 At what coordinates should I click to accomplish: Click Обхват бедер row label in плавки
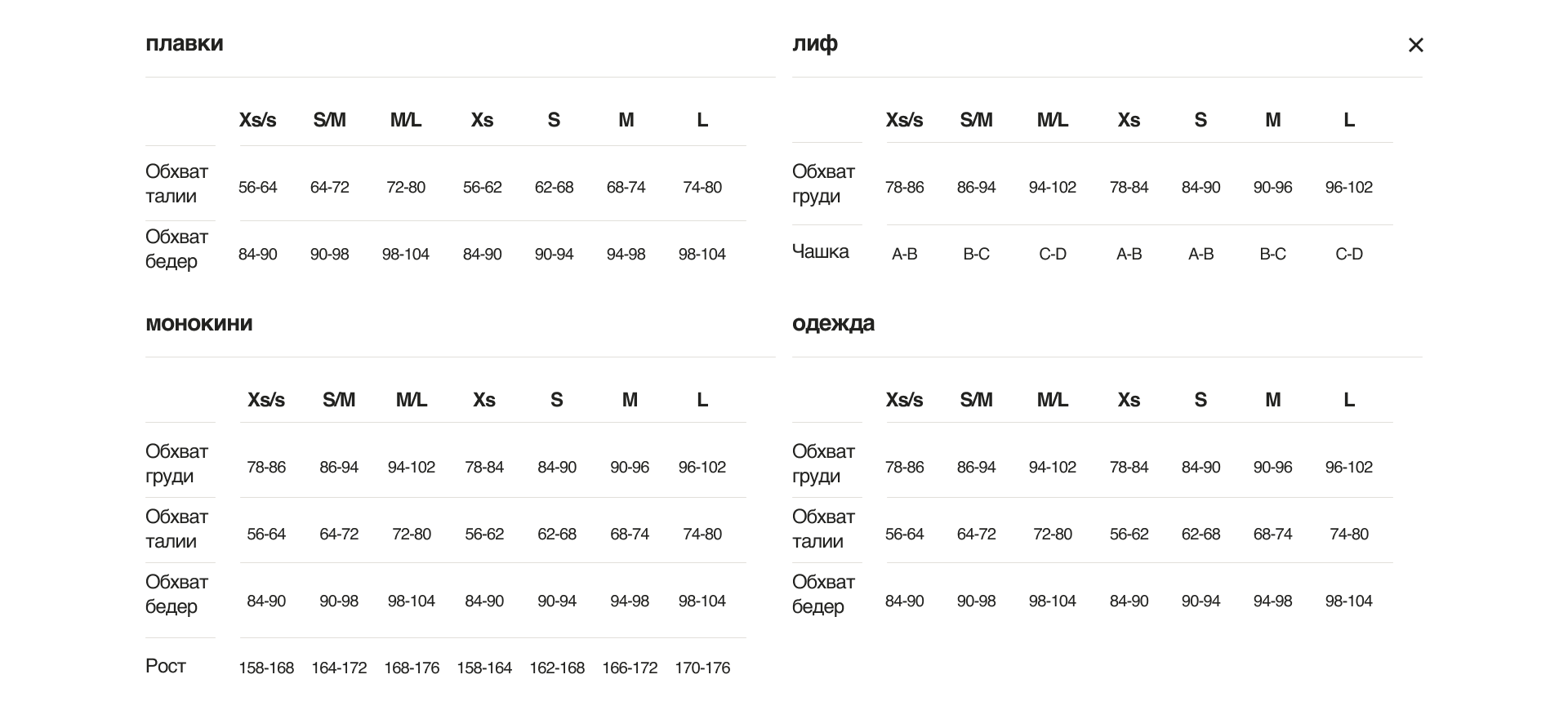click(176, 249)
